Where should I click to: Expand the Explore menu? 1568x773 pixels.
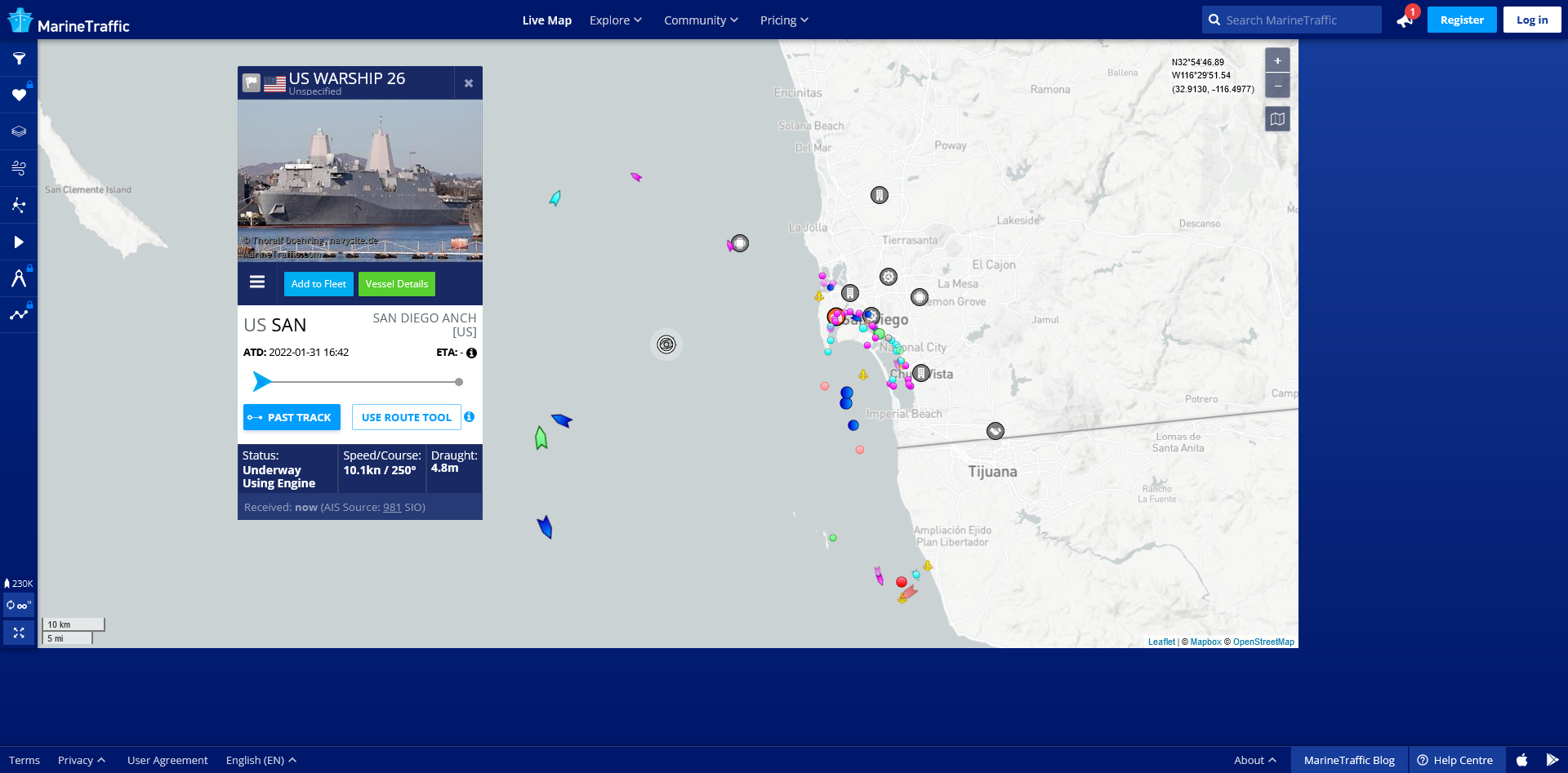616,20
